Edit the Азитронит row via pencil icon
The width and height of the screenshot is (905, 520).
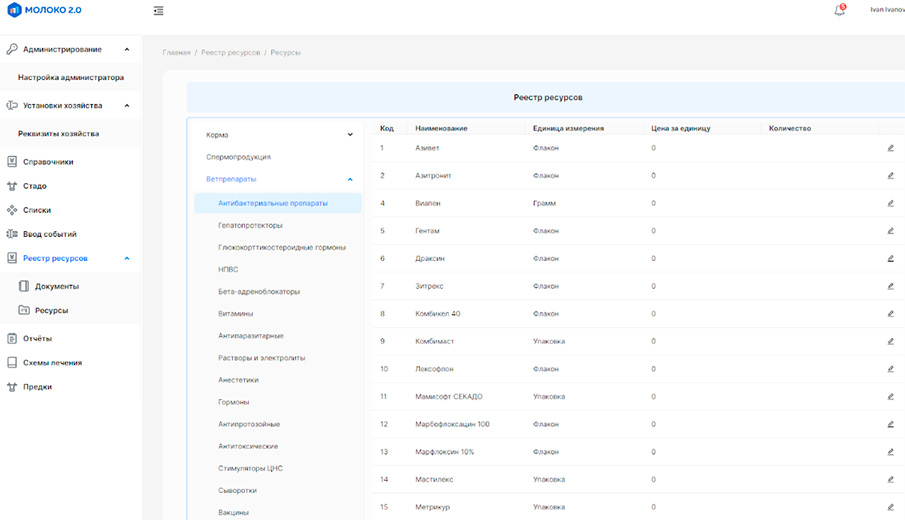click(x=891, y=175)
